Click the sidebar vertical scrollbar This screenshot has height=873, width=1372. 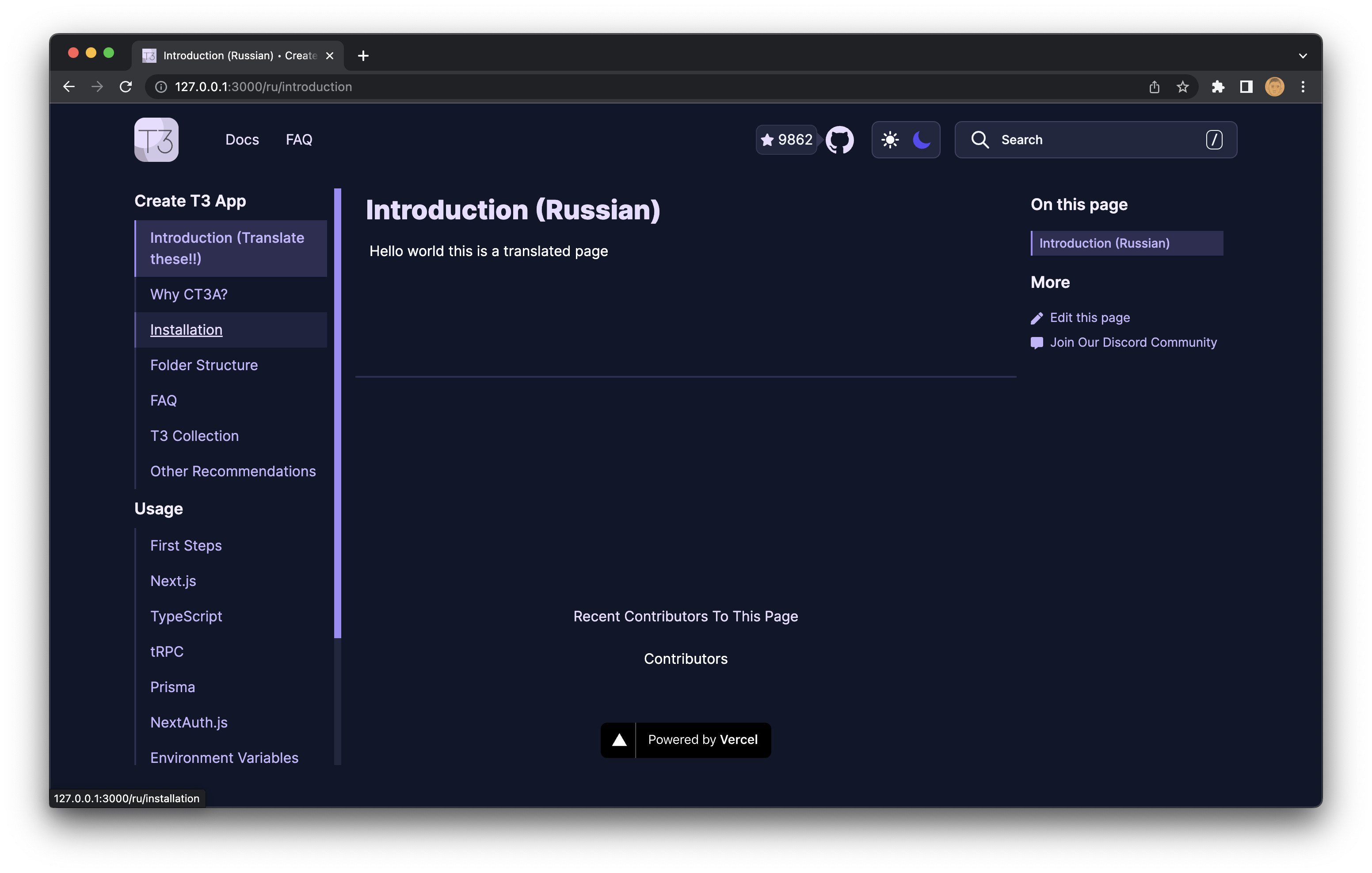point(337,414)
